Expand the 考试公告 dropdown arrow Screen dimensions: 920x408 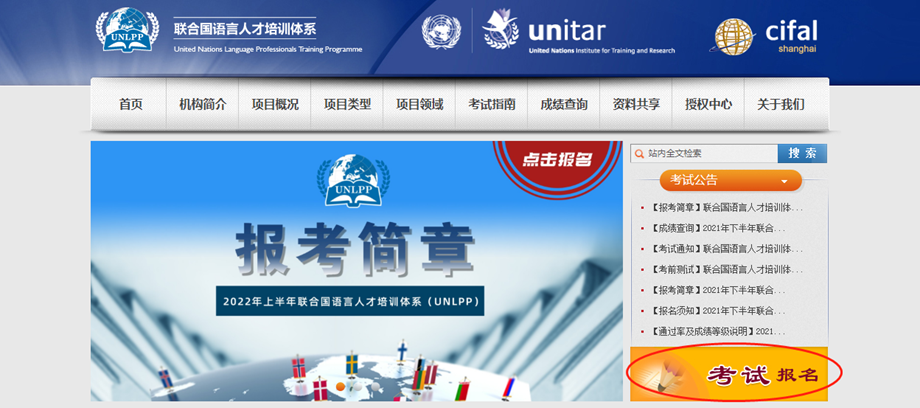[x=784, y=182]
